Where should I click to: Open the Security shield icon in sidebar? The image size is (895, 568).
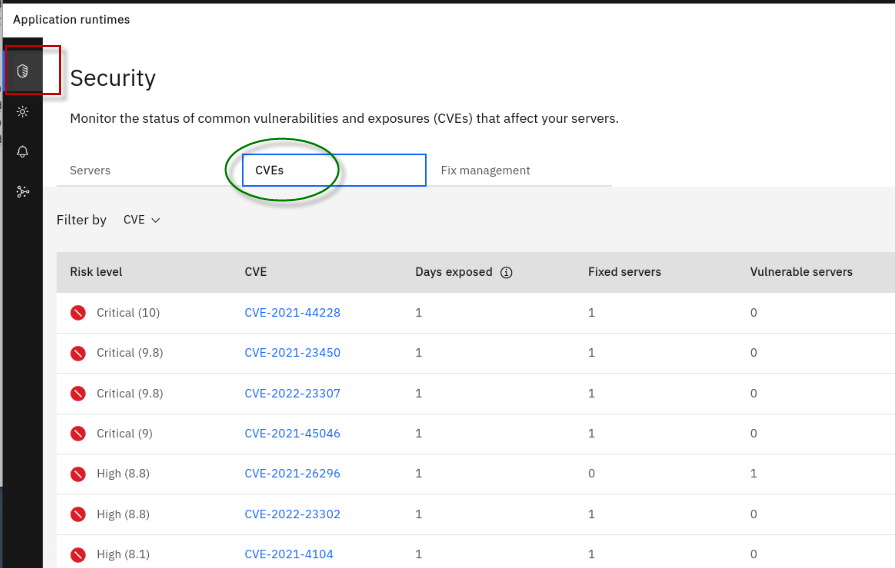pos(22,71)
